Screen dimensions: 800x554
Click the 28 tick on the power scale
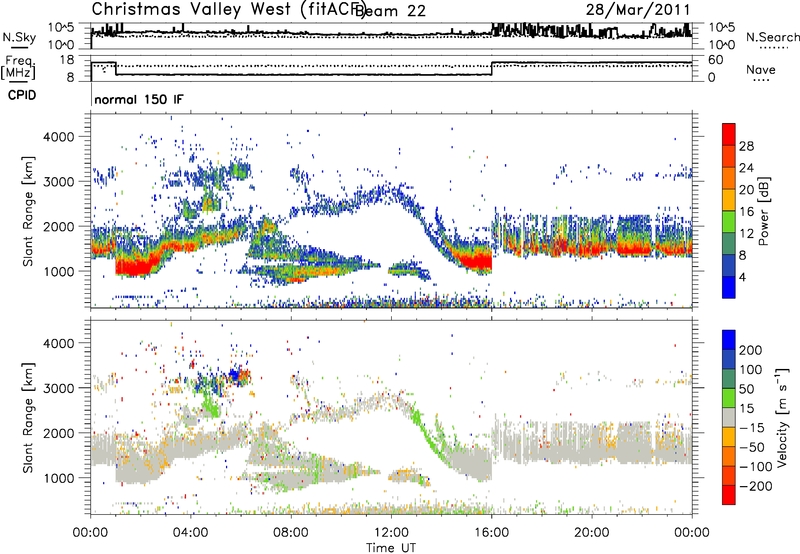[x=746, y=146]
